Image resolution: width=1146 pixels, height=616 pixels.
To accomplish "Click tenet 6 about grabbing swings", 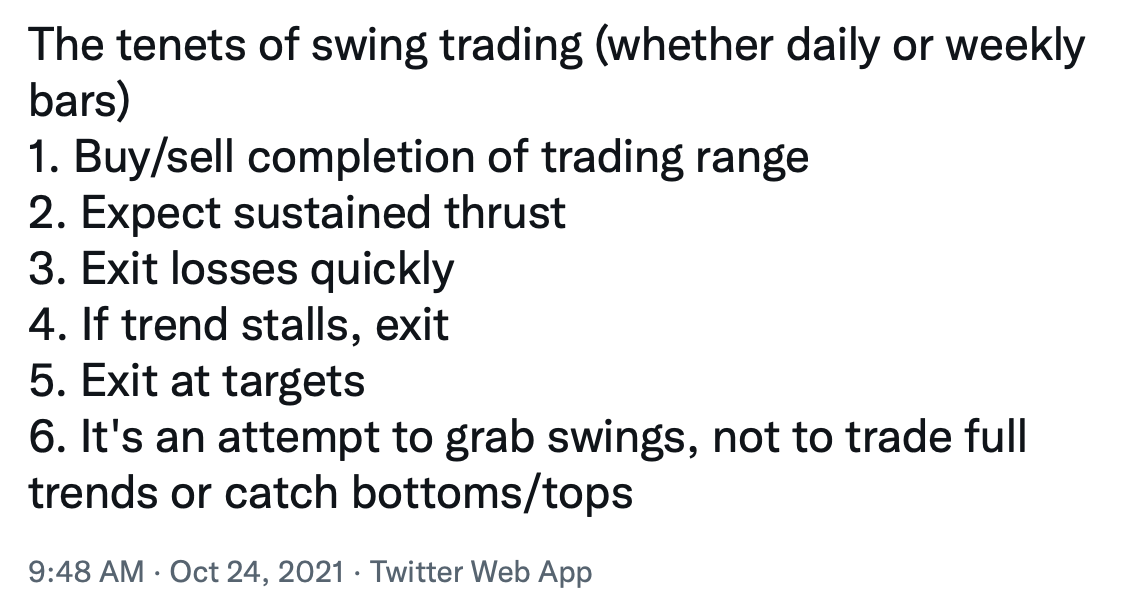I will click(x=528, y=437).
